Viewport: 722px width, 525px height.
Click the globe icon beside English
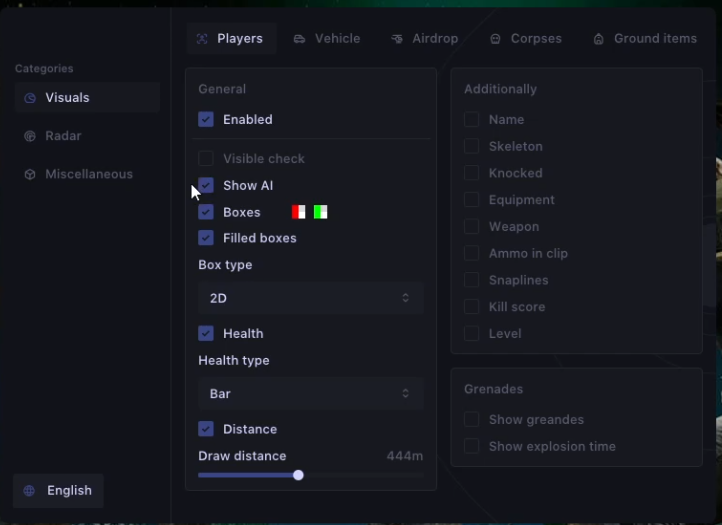30,491
